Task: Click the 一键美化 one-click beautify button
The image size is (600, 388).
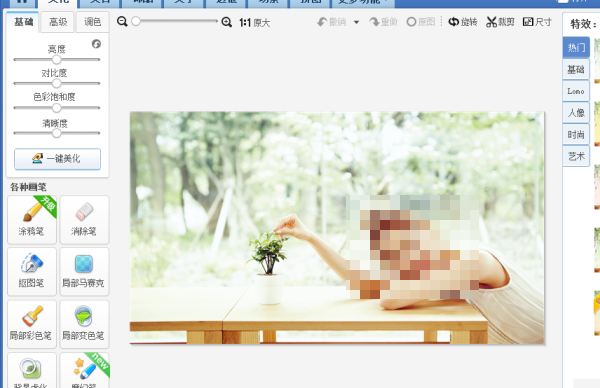Action: 57,159
